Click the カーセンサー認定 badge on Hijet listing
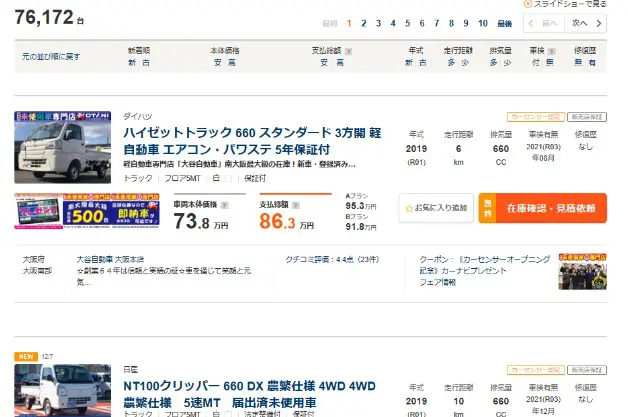Screen dimensions: 628x417 pyautogui.click(x=535, y=117)
